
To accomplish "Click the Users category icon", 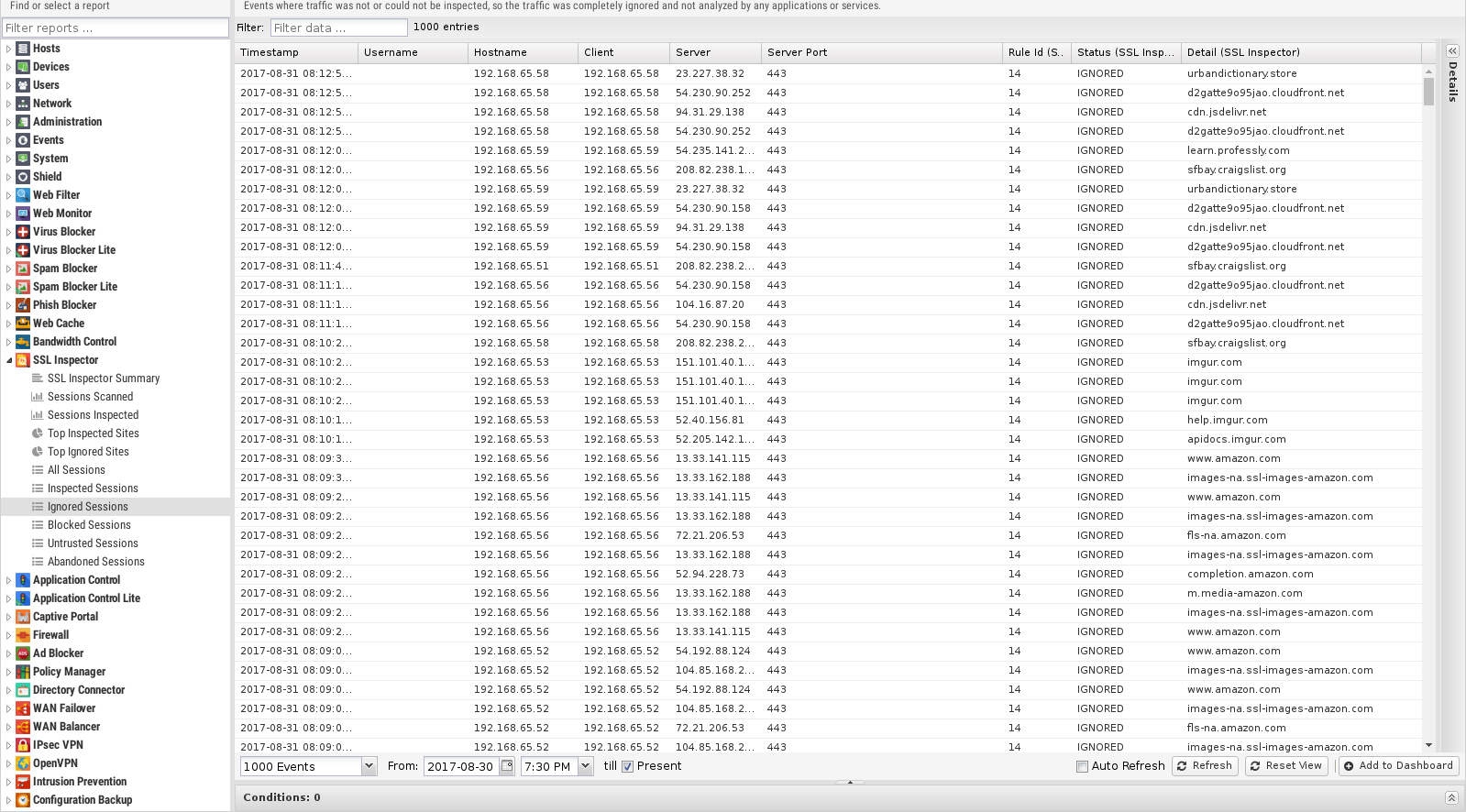I will (23, 85).
